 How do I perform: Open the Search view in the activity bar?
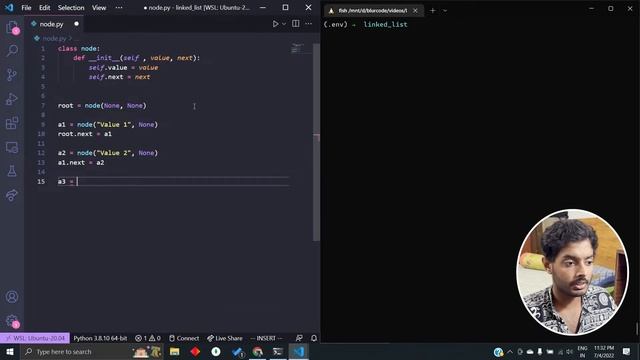coord(12,51)
